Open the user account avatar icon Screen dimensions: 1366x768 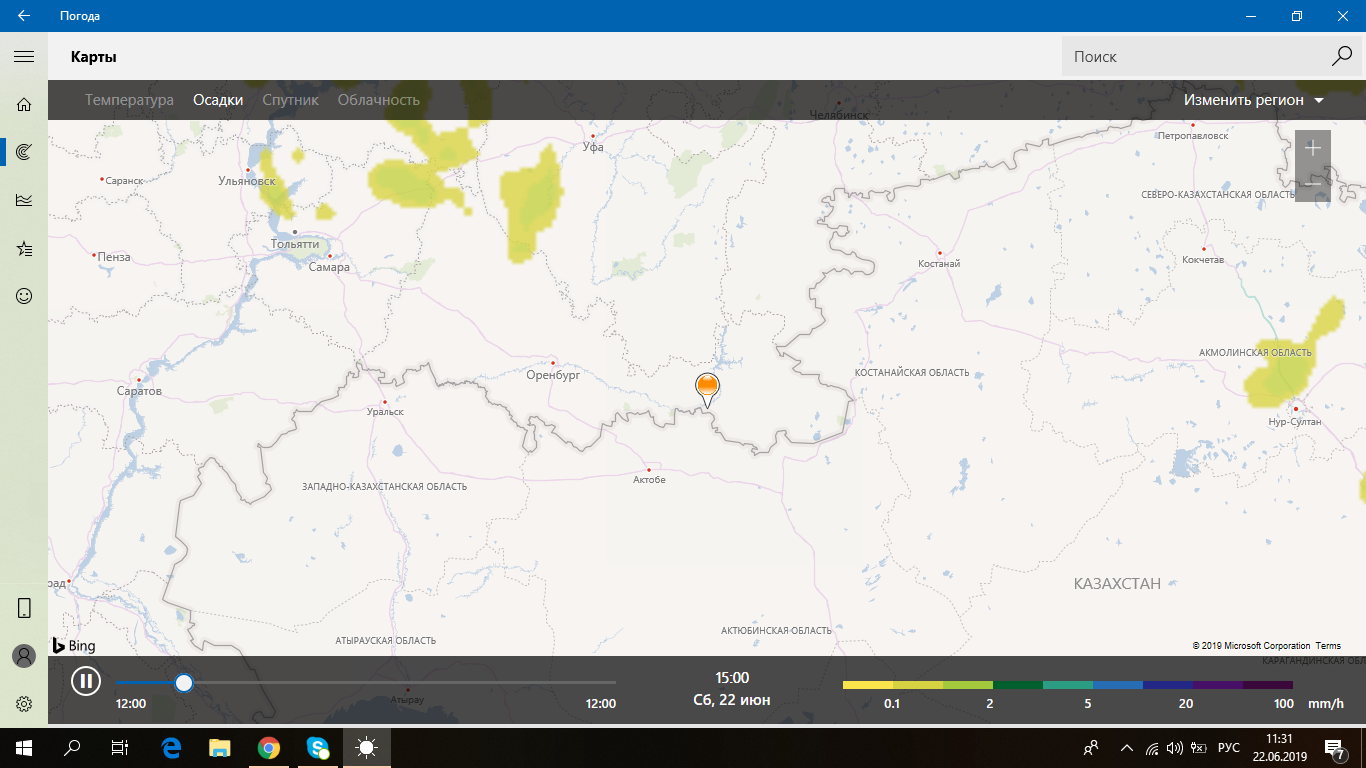pyautogui.click(x=24, y=656)
